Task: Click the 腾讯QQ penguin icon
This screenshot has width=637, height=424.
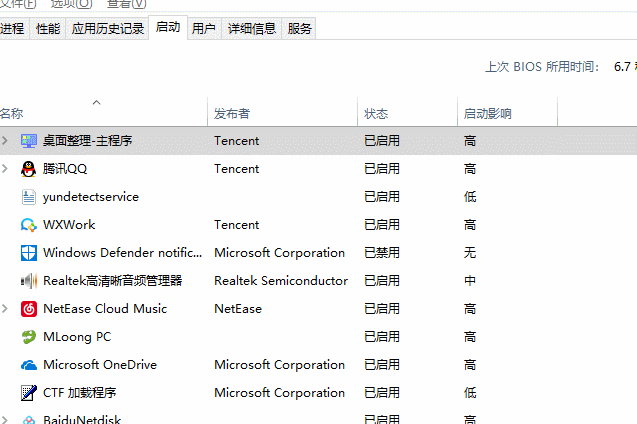Action: (28, 169)
